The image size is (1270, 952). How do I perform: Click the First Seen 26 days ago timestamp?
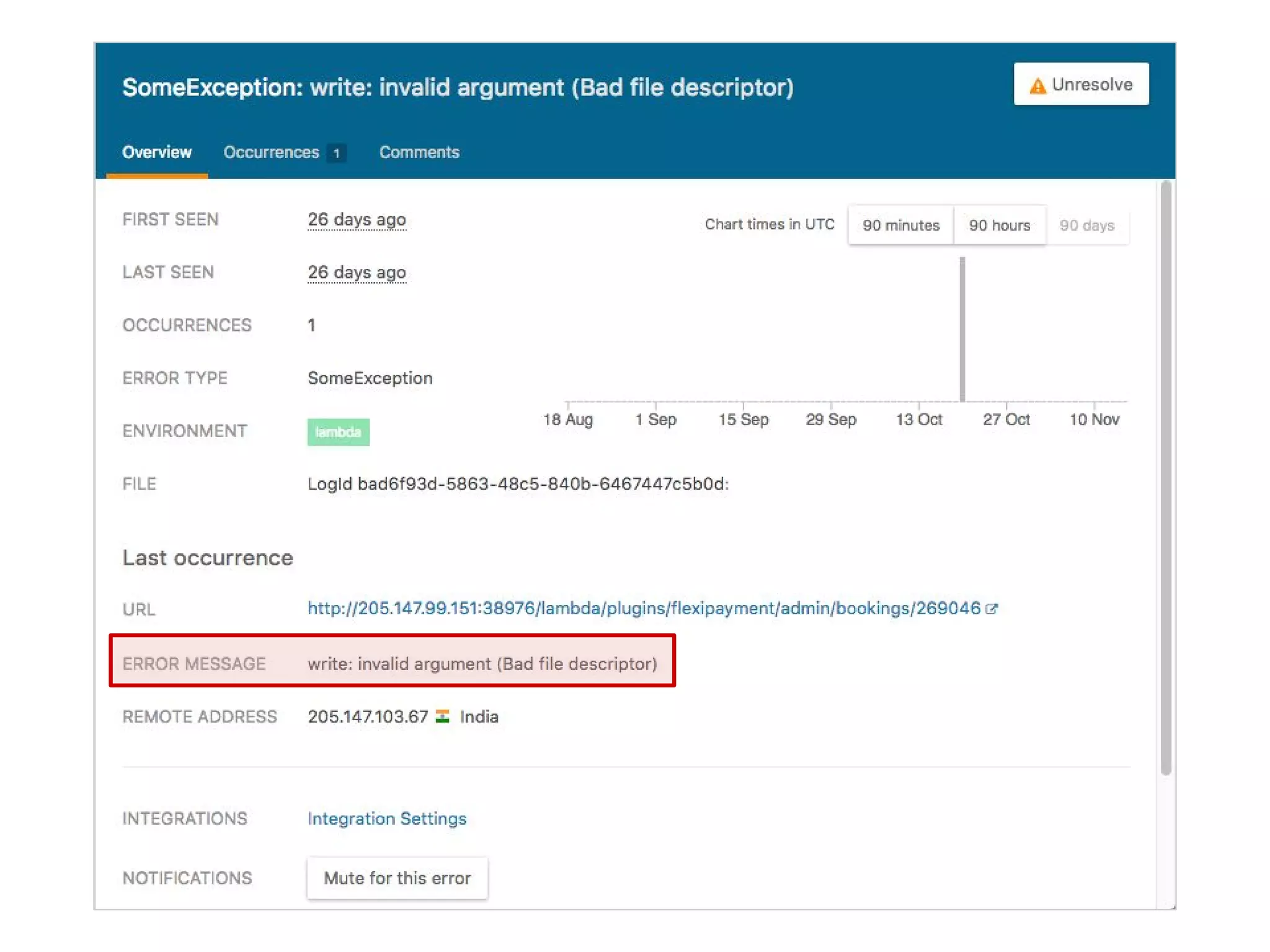pyautogui.click(x=357, y=219)
